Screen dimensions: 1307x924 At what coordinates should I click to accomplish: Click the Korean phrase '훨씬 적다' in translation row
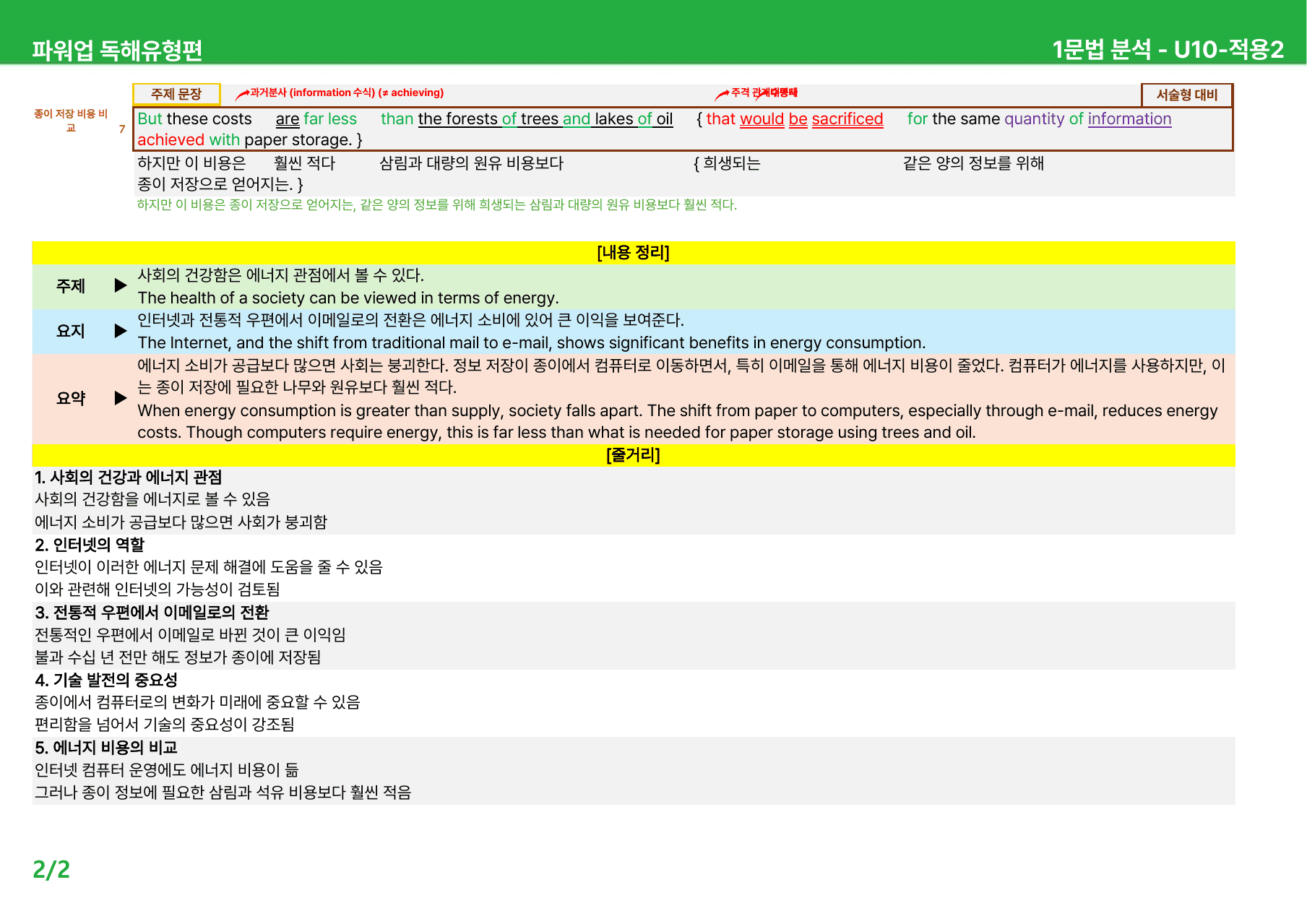tap(304, 163)
